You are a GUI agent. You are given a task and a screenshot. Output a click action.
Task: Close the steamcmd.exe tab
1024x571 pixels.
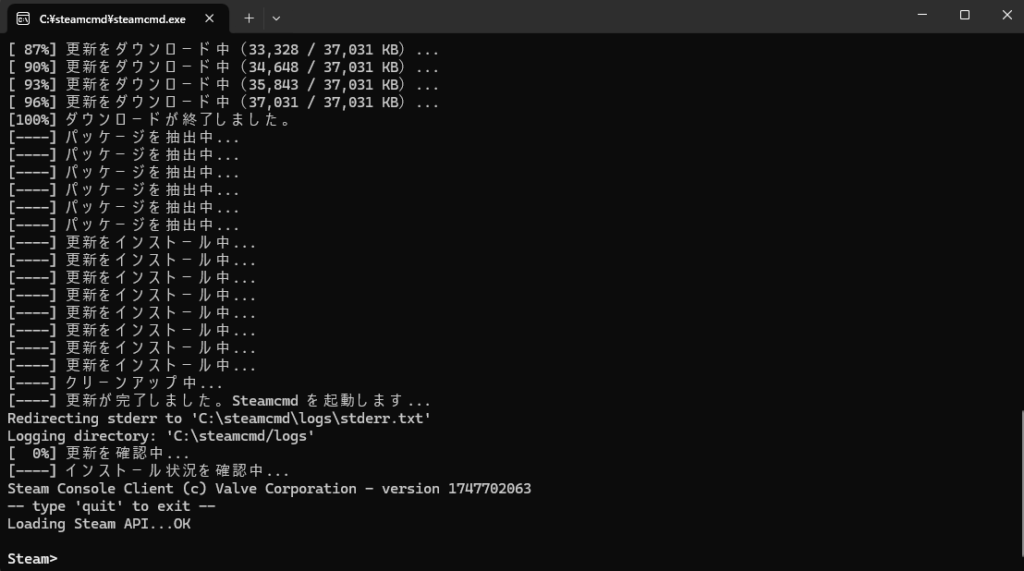tap(209, 18)
